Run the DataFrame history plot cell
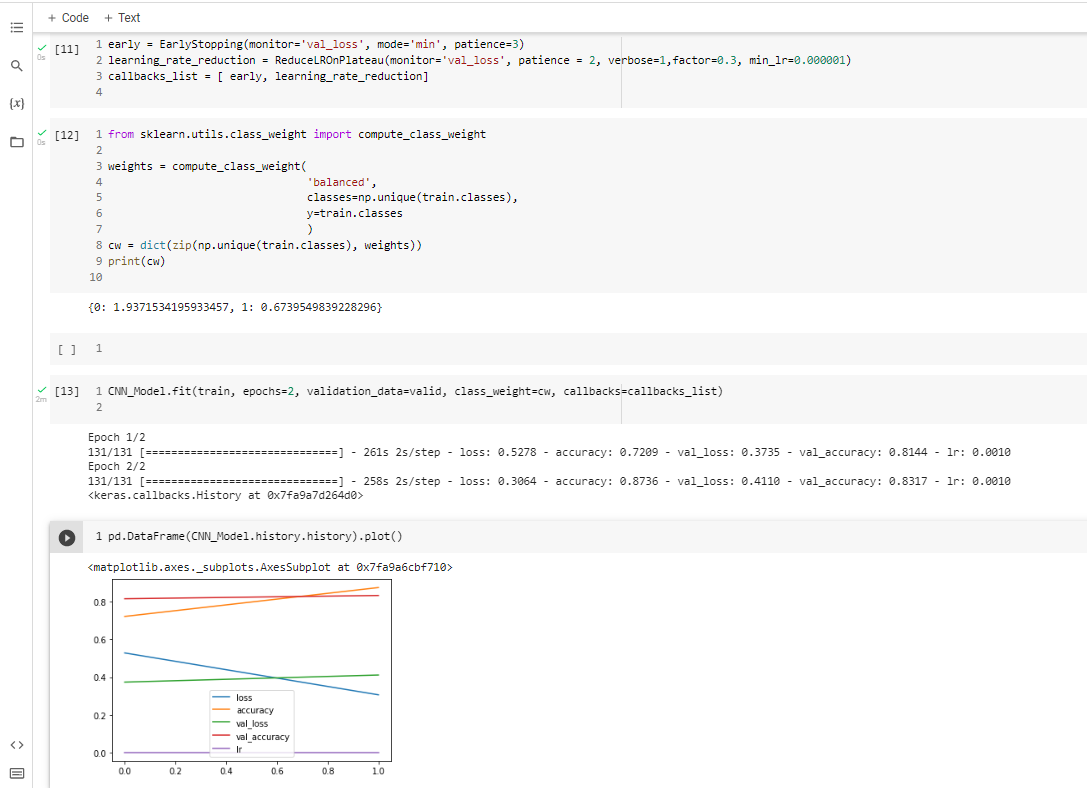This screenshot has height=788, width=1087. 66,536
